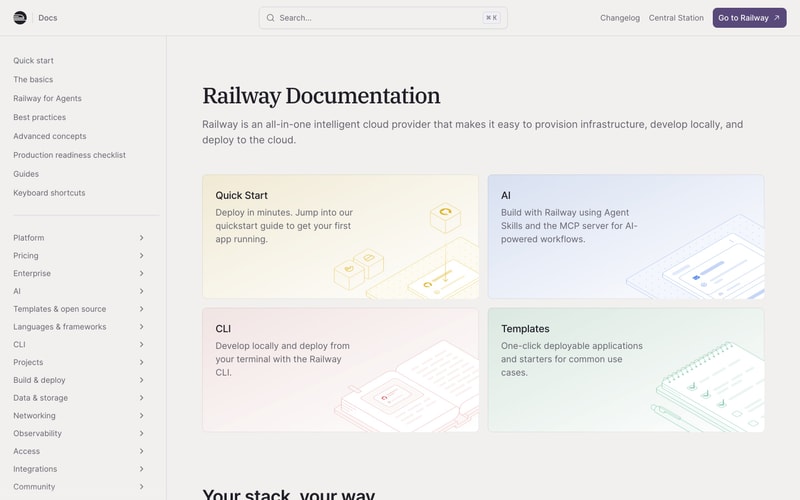Expand the Enterprise section chevron
Screen dimensions: 800x500
pyautogui.click(x=141, y=273)
